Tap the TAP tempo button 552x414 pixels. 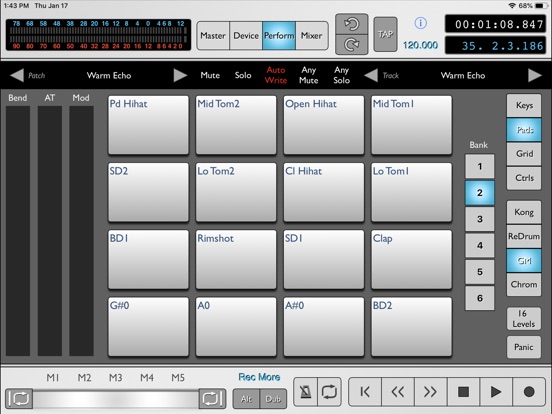(385, 34)
